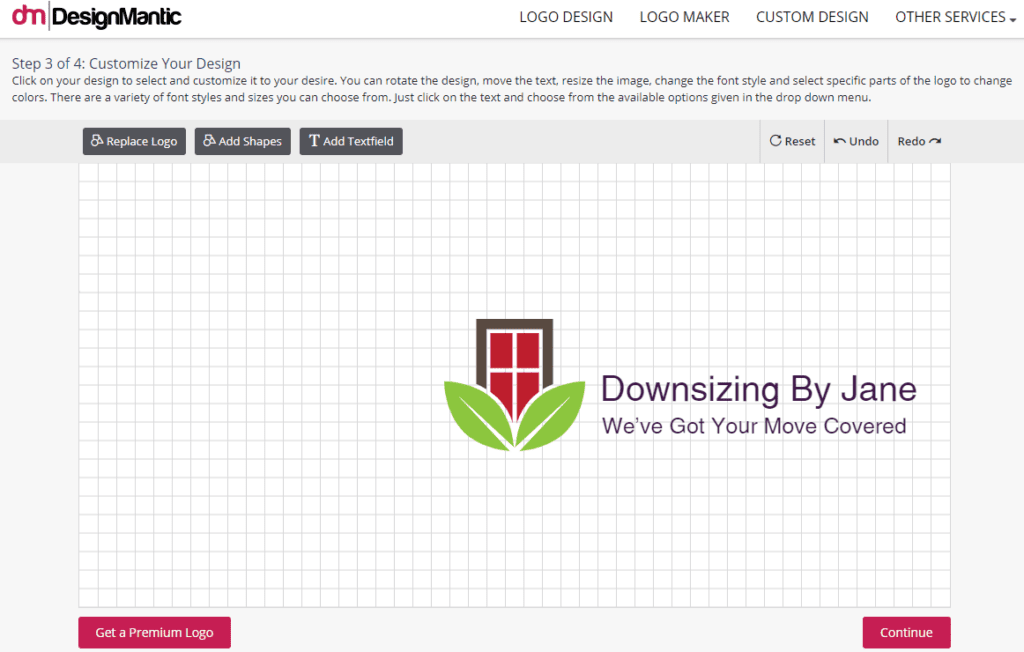This screenshot has height=652, width=1024.
Task: Select the 'Downsizing By Jane' text
Action: [x=759, y=389]
